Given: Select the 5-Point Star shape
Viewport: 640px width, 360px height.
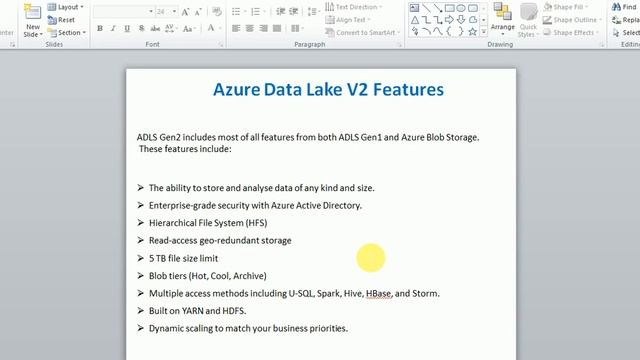Looking at the screenshot, I should click(x=473, y=31).
